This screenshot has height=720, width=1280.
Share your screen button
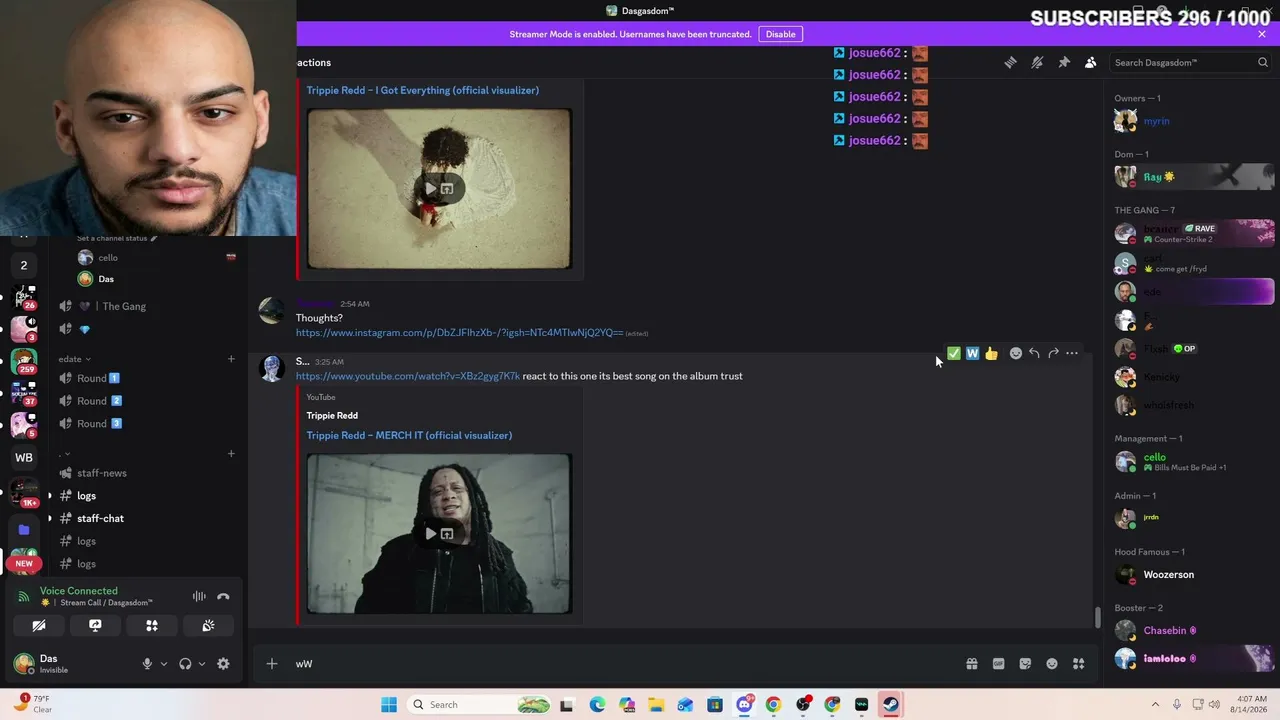point(95,625)
